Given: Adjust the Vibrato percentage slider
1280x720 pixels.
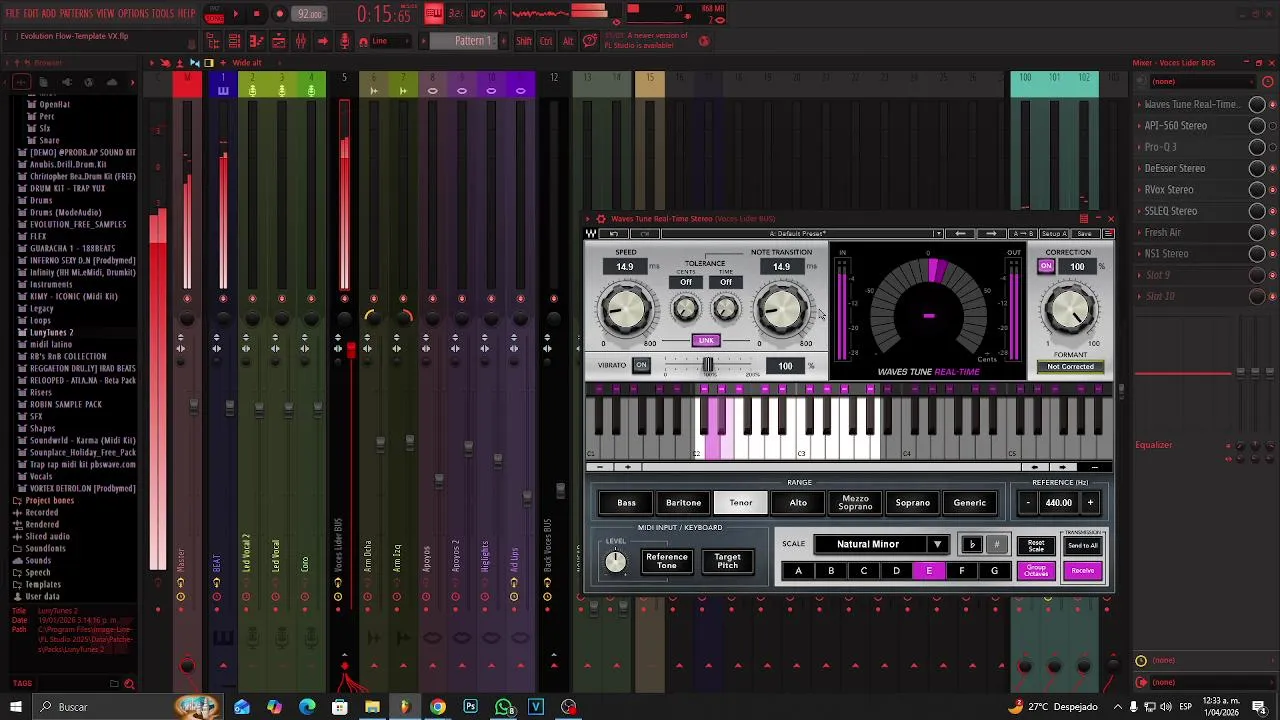Looking at the screenshot, I should pyautogui.click(x=708, y=365).
